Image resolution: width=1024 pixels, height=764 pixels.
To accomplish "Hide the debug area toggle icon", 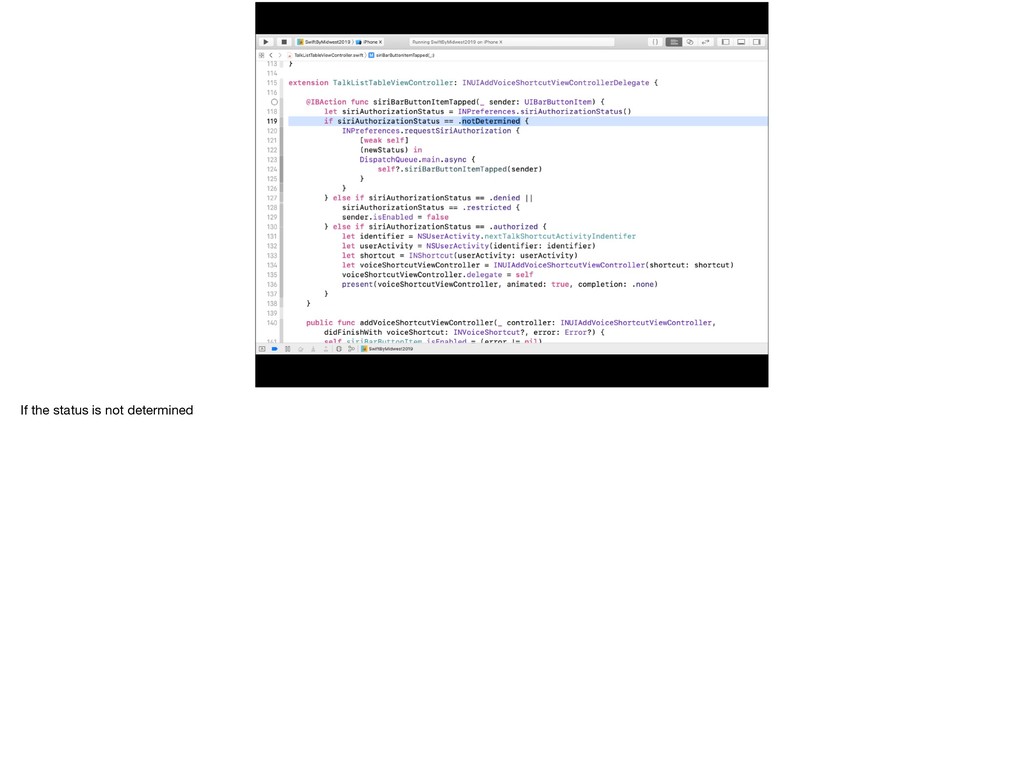I will tap(262, 349).
